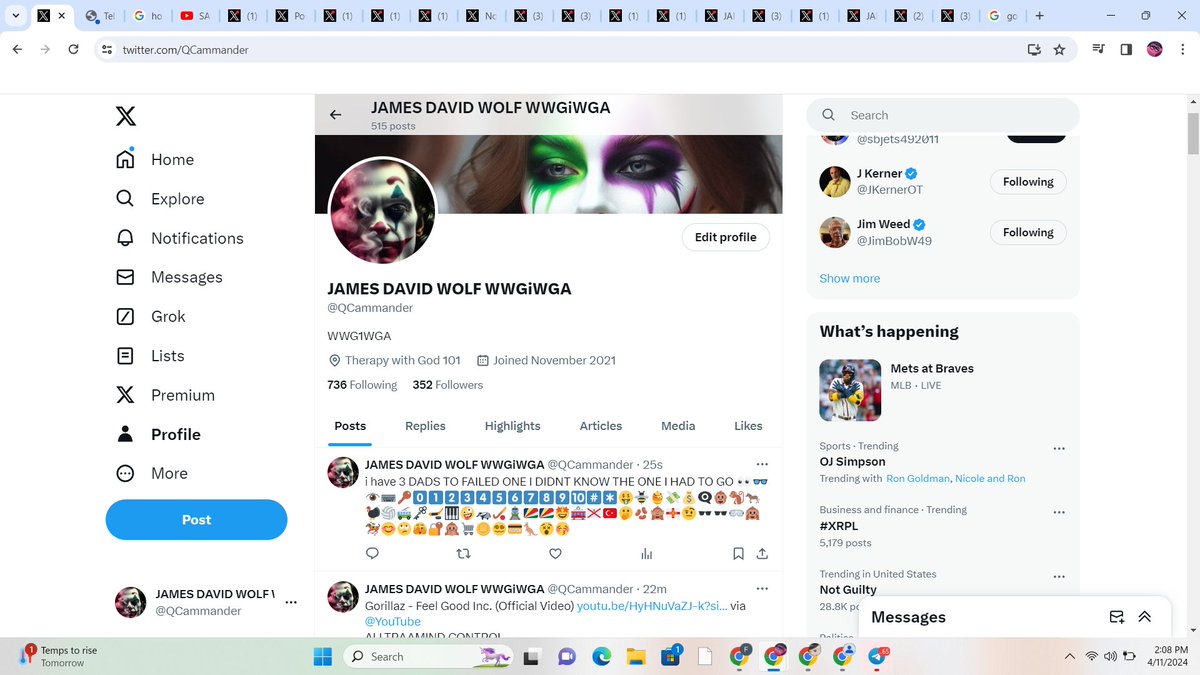The width and height of the screenshot is (1200, 675).
Task: Open the Windows Start menu
Action: point(324,656)
